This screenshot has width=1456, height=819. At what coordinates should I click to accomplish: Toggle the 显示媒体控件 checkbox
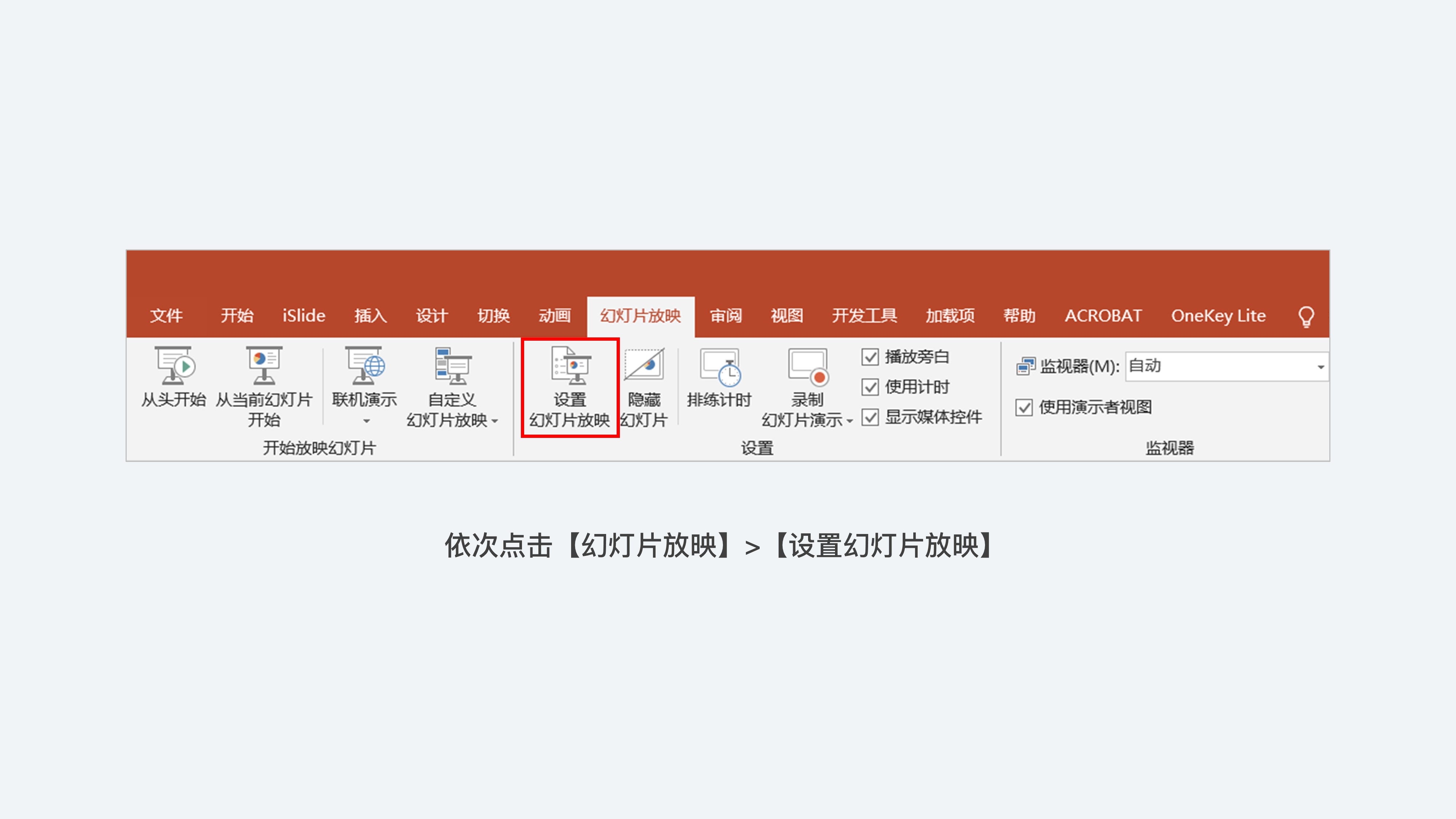pyautogui.click(x=870, y=418)
